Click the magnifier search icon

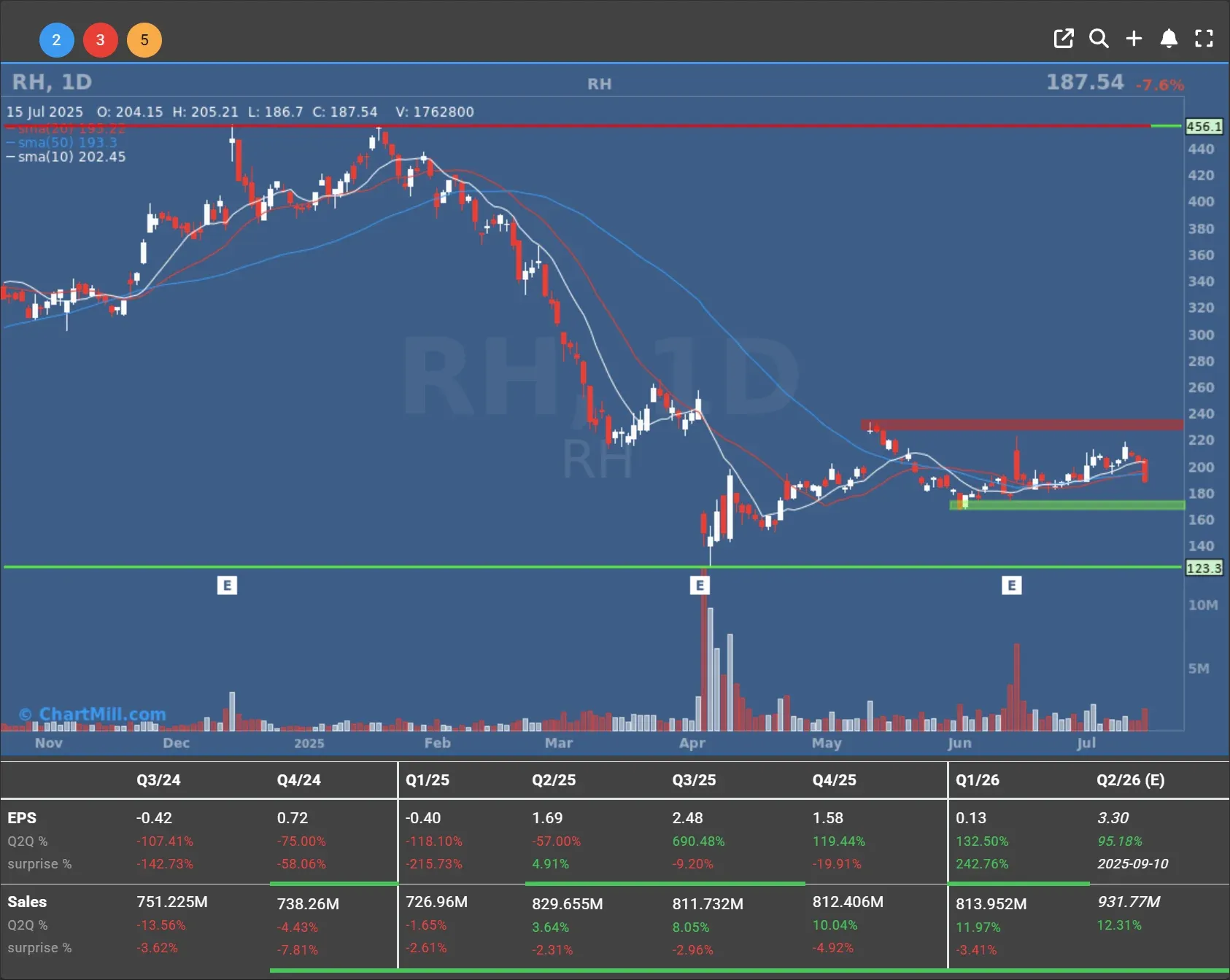1099,39
